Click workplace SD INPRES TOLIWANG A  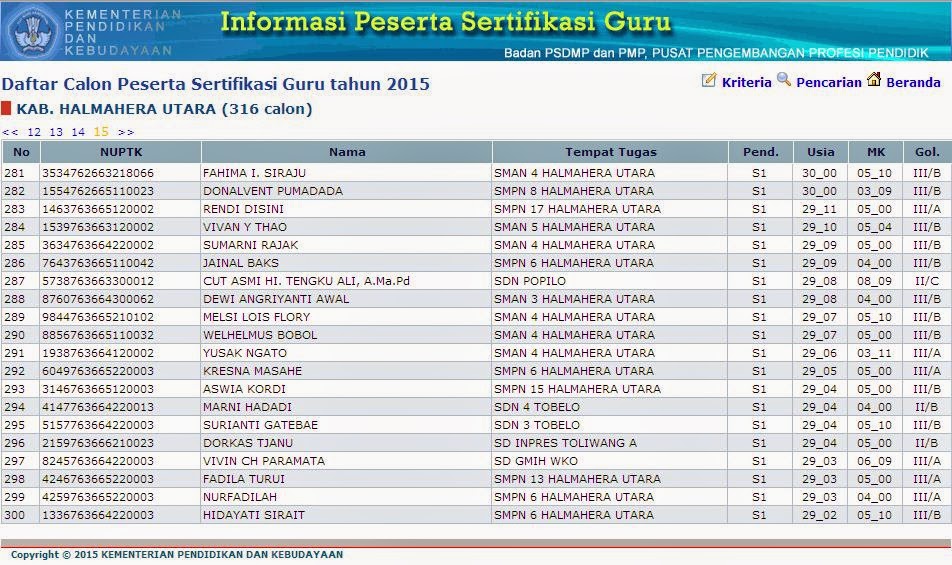coord(565,443)
